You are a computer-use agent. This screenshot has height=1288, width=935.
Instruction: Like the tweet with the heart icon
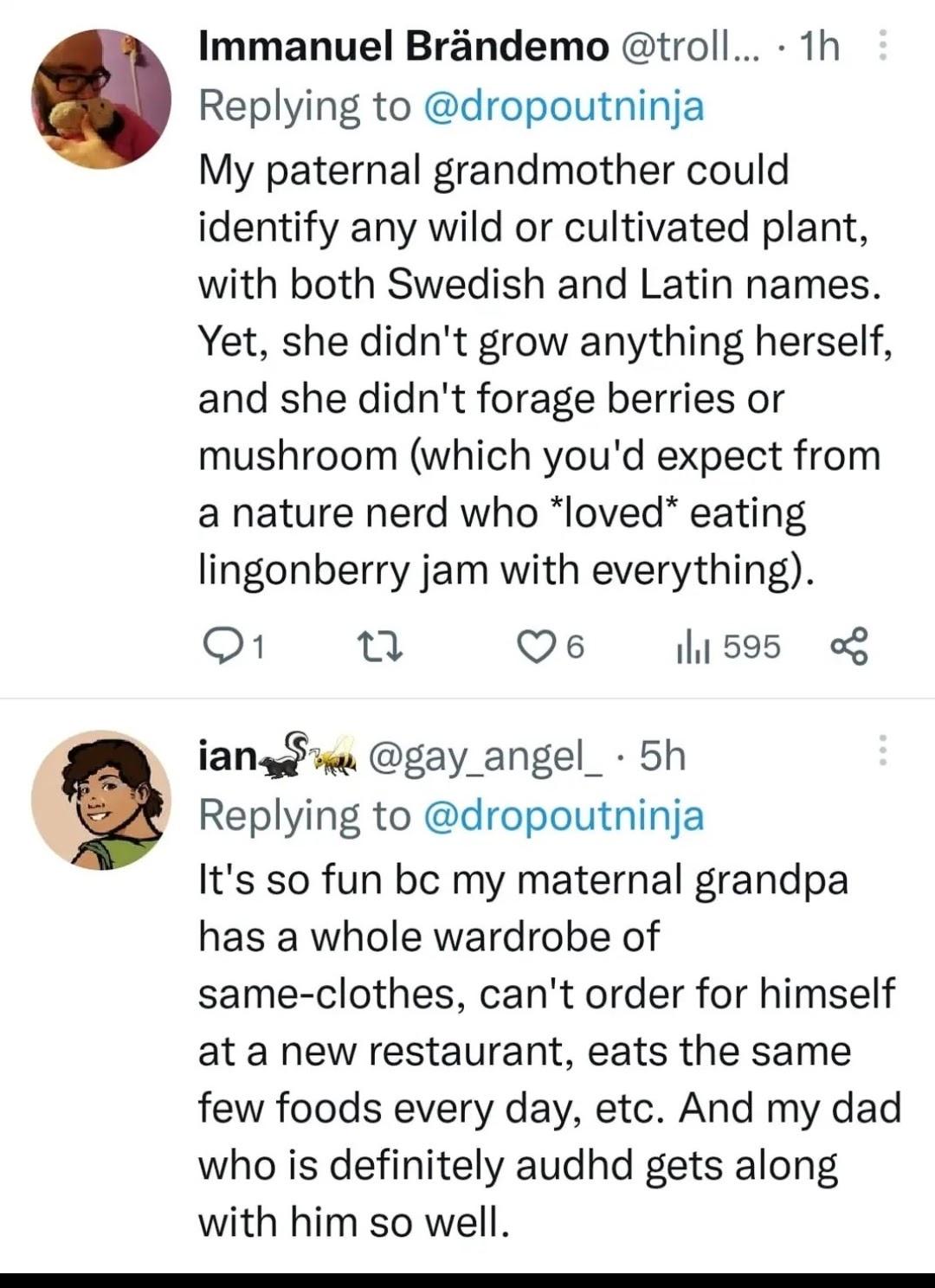click(537, 647)
